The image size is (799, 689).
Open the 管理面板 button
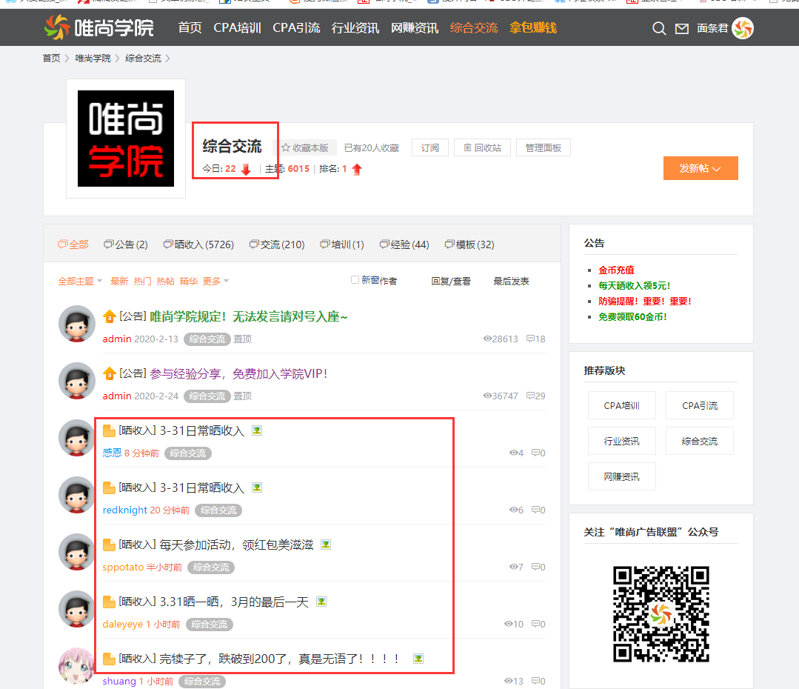[542, 148]
